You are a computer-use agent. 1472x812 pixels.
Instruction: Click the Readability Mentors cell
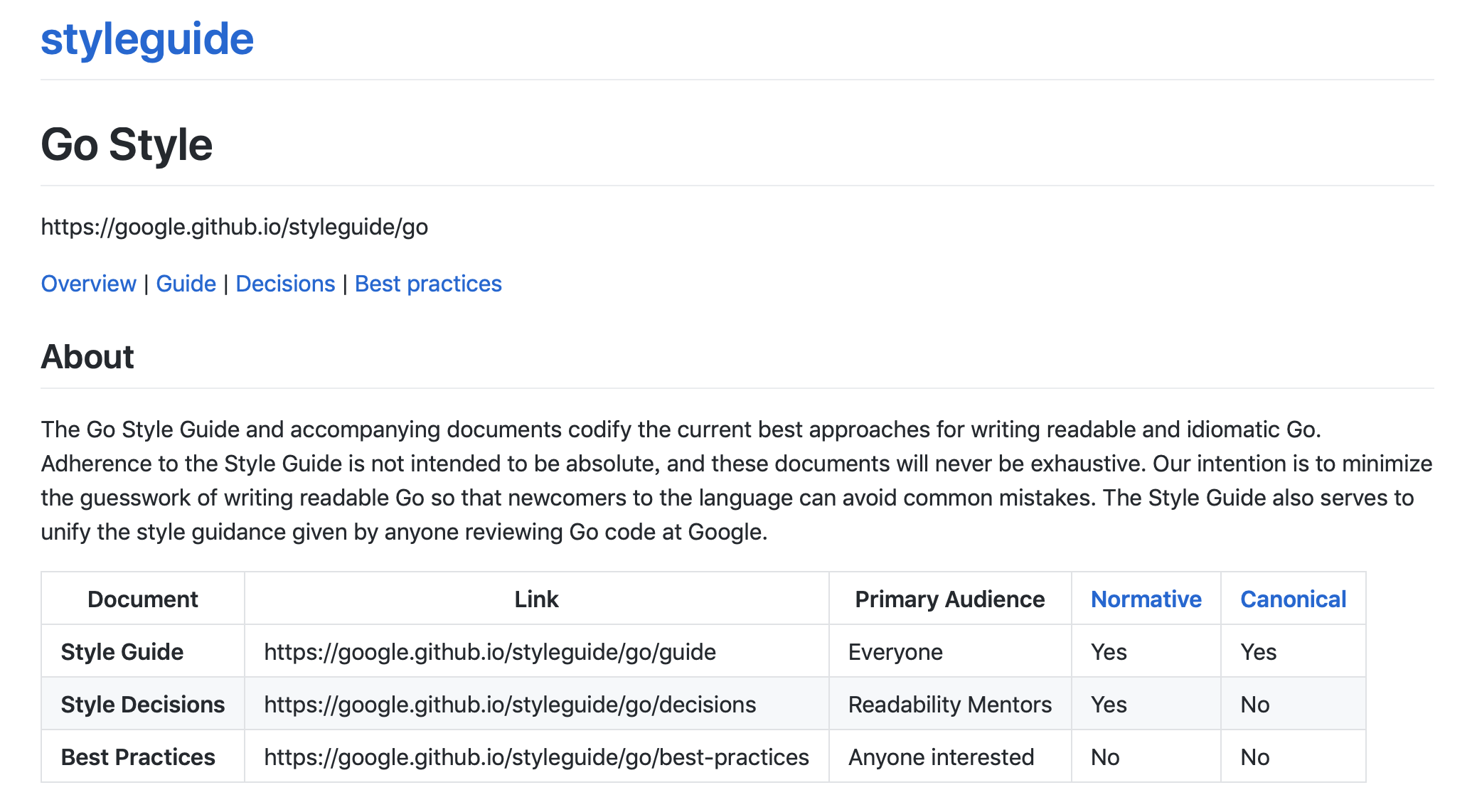[950, 705]
